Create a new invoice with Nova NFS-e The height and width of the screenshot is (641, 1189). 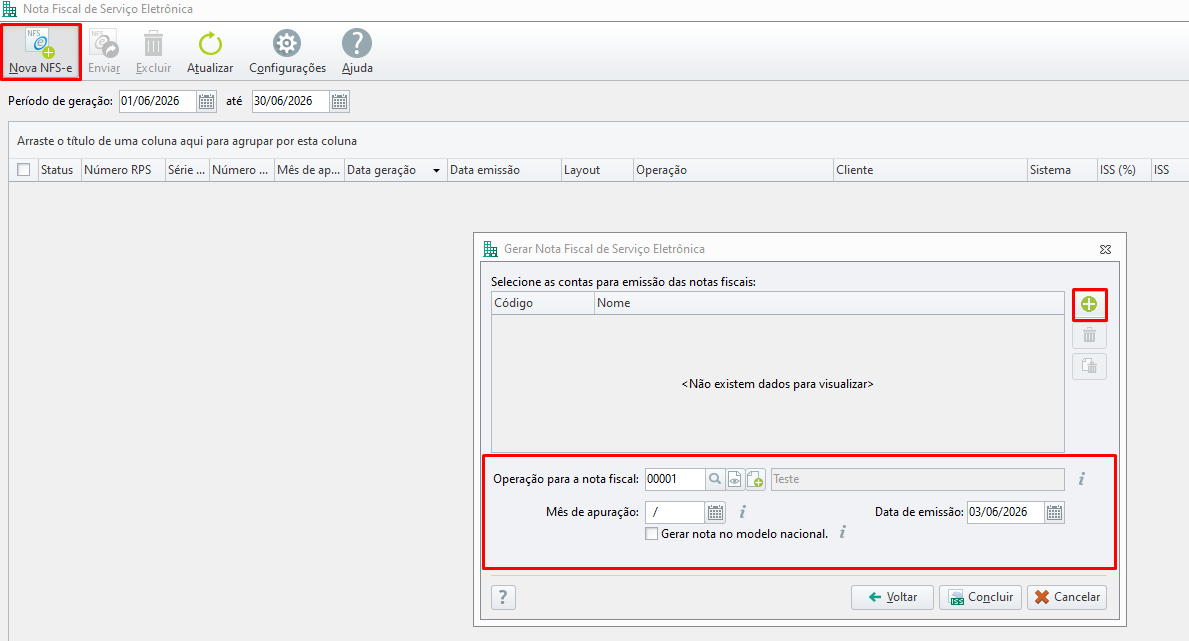pos(41,52)
